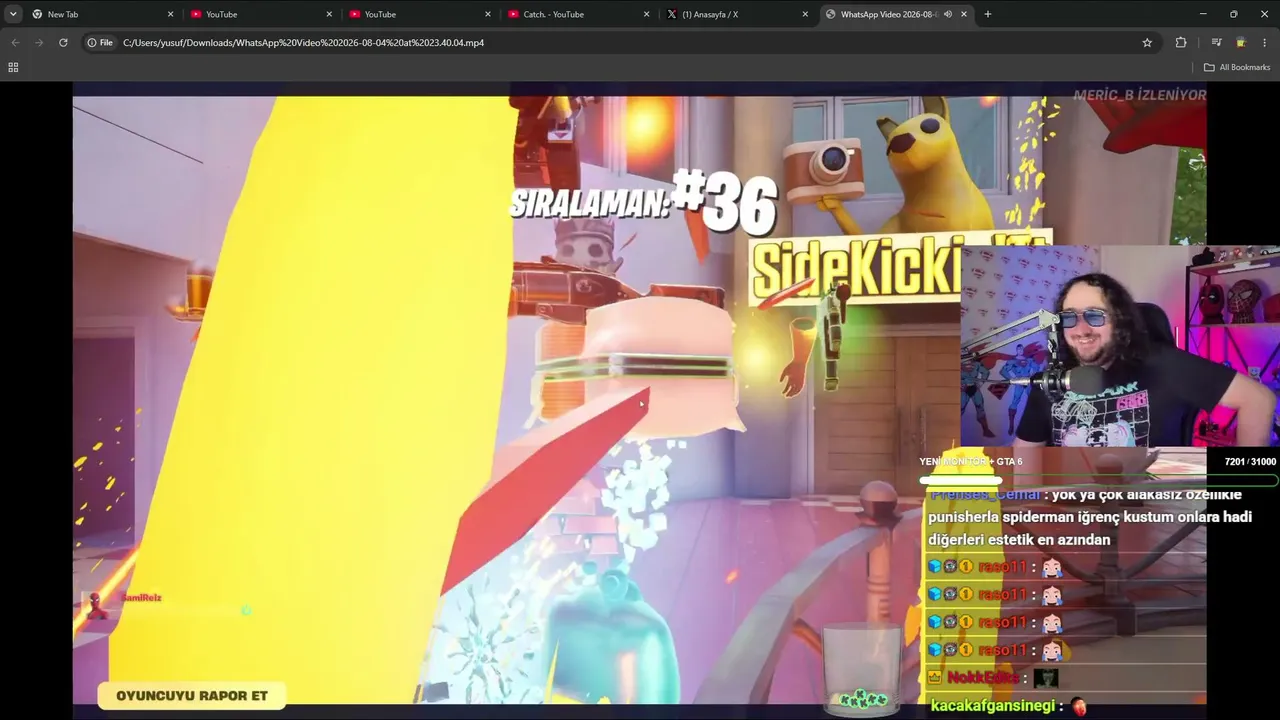Close the YouTube tab just before Catch. tab
This screenshot has height=720, width=1280.
(488, 14)
